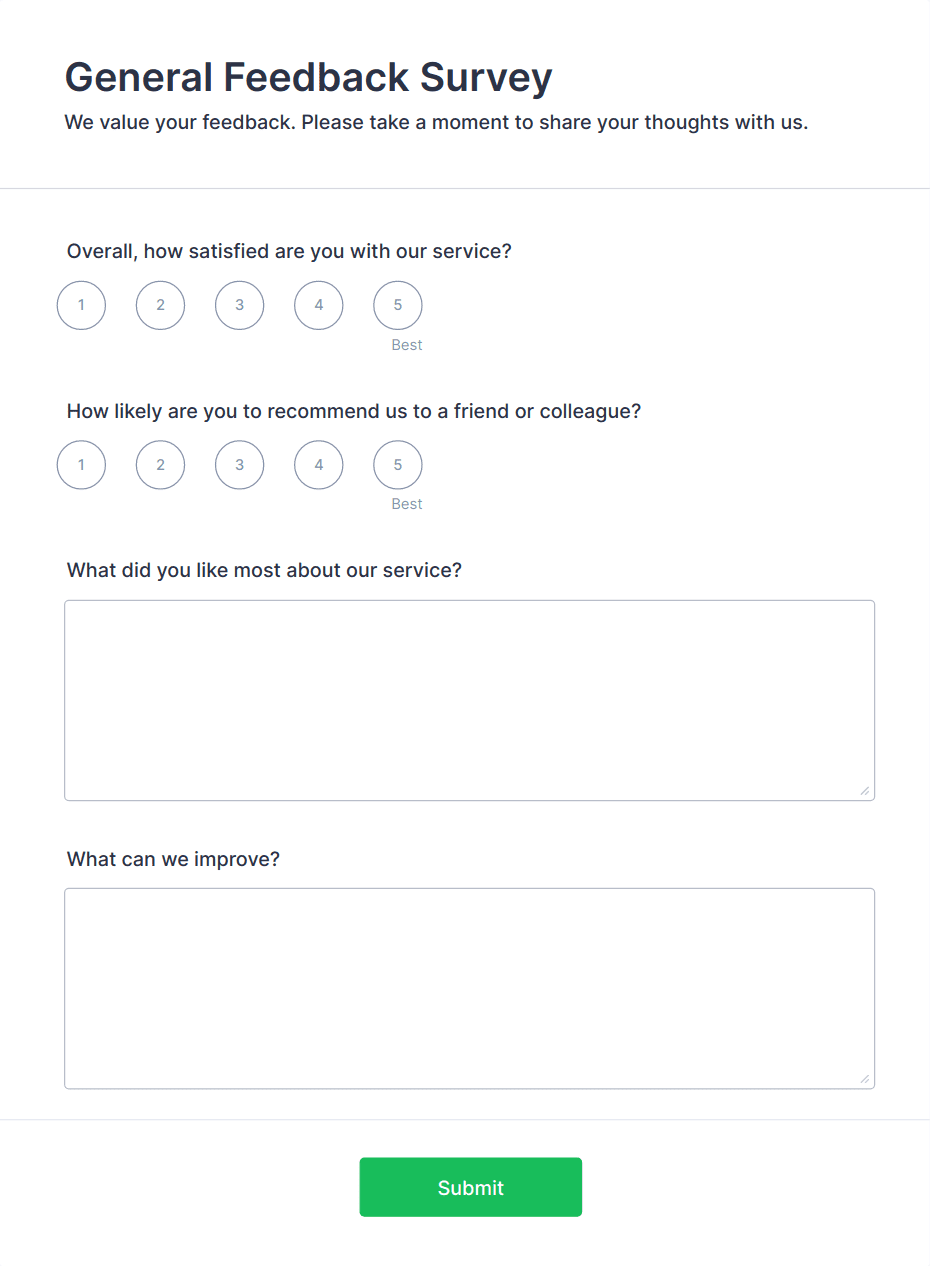
Task: Choose 3 on the recommendation scale
Action: (x=239, y=464)
